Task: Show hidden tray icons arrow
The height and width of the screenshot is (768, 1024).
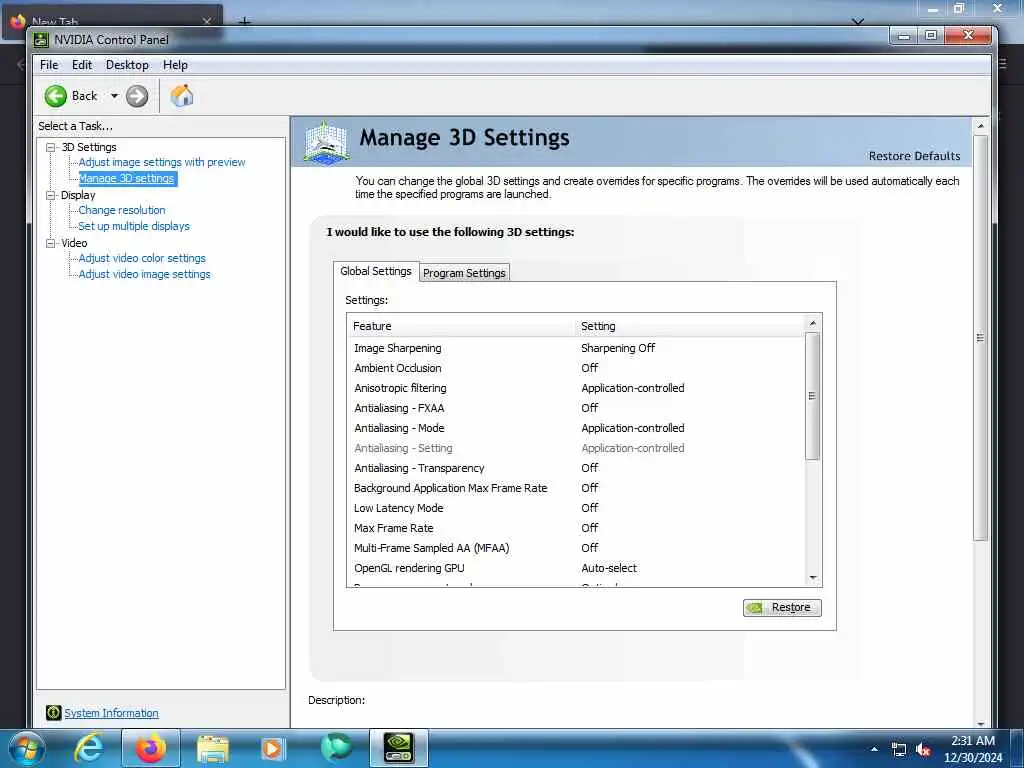Action: point(874,749)
